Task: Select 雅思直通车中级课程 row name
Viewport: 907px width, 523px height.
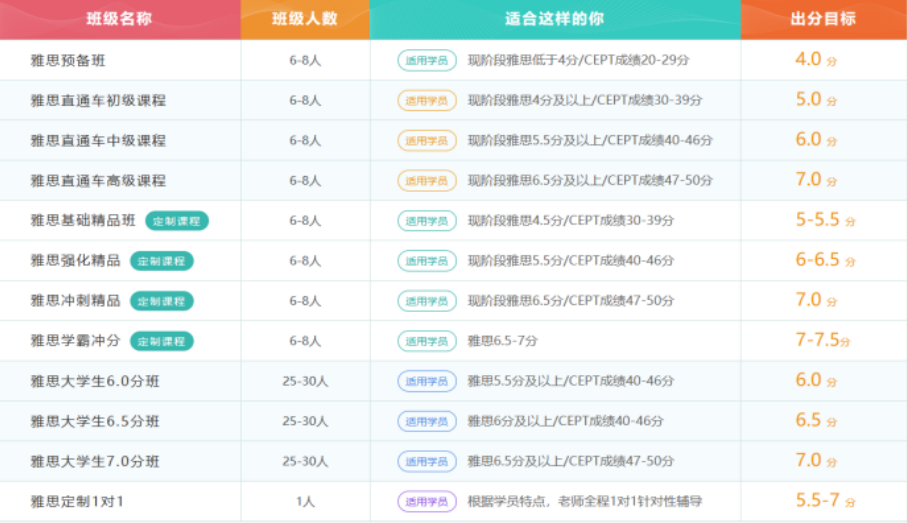Action: pyautogui.click(x=98, y=141)
